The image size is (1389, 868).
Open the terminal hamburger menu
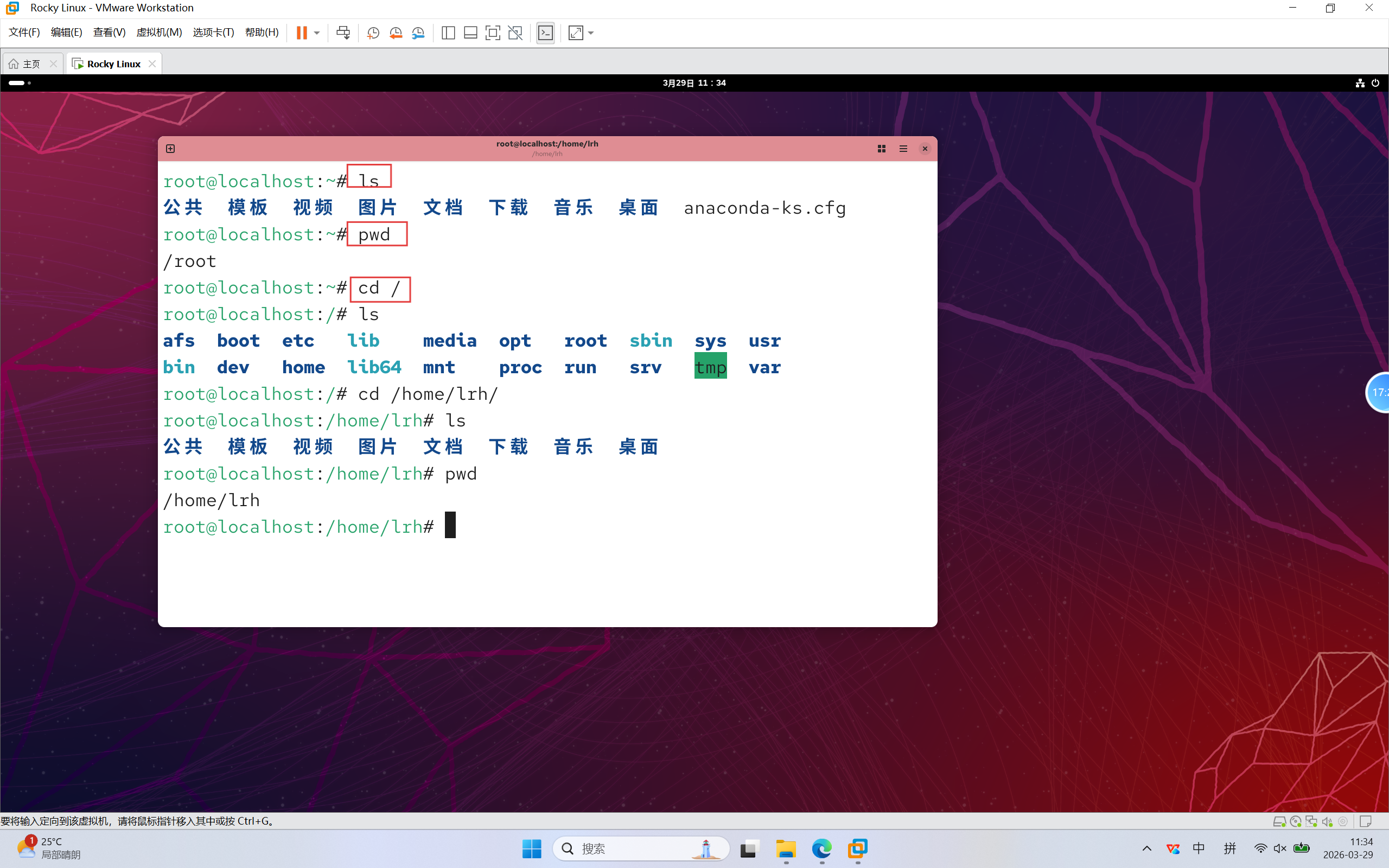click(x=903, y=149)
